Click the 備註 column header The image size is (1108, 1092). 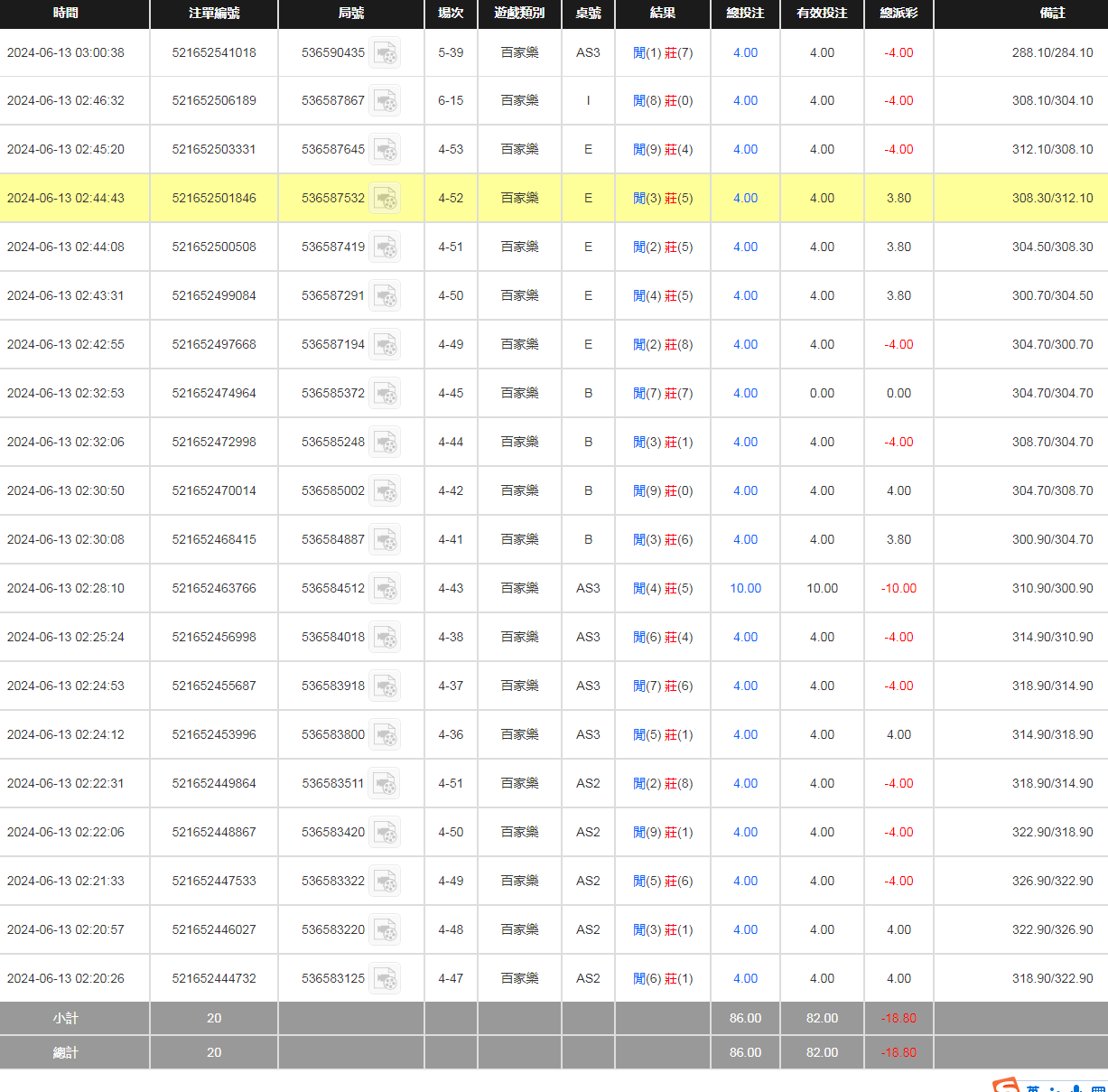coord(1052,13)
